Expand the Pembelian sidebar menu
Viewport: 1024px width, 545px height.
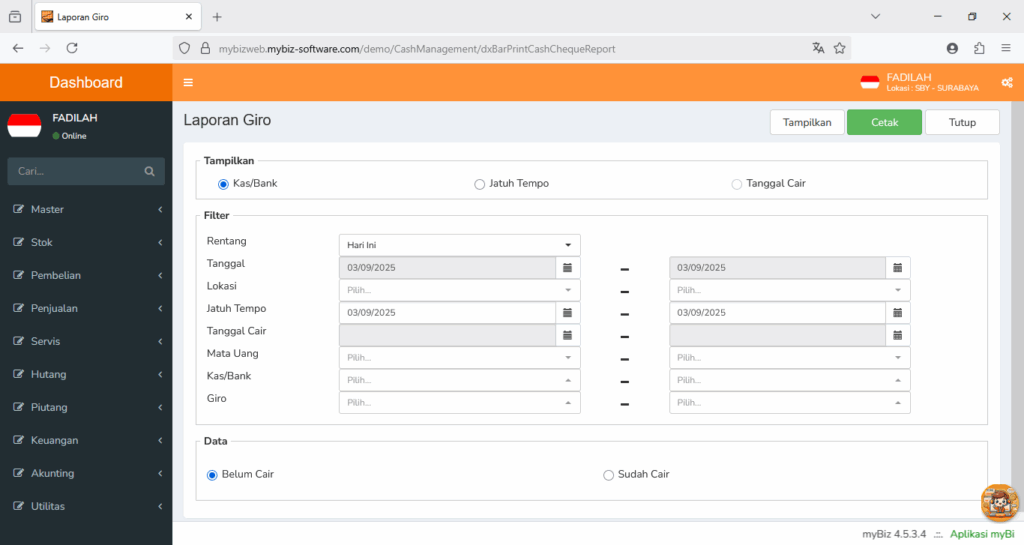point(86,275)
